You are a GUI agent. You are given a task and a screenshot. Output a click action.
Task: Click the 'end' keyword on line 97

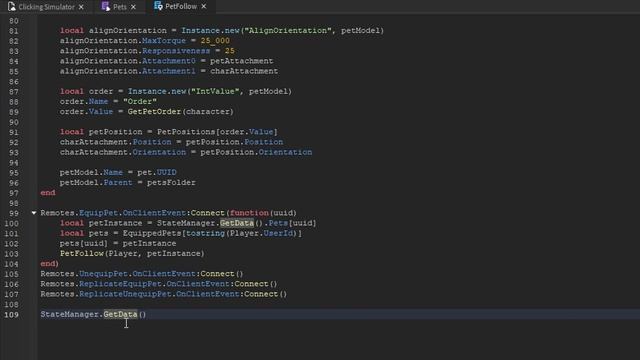(48, 193)
